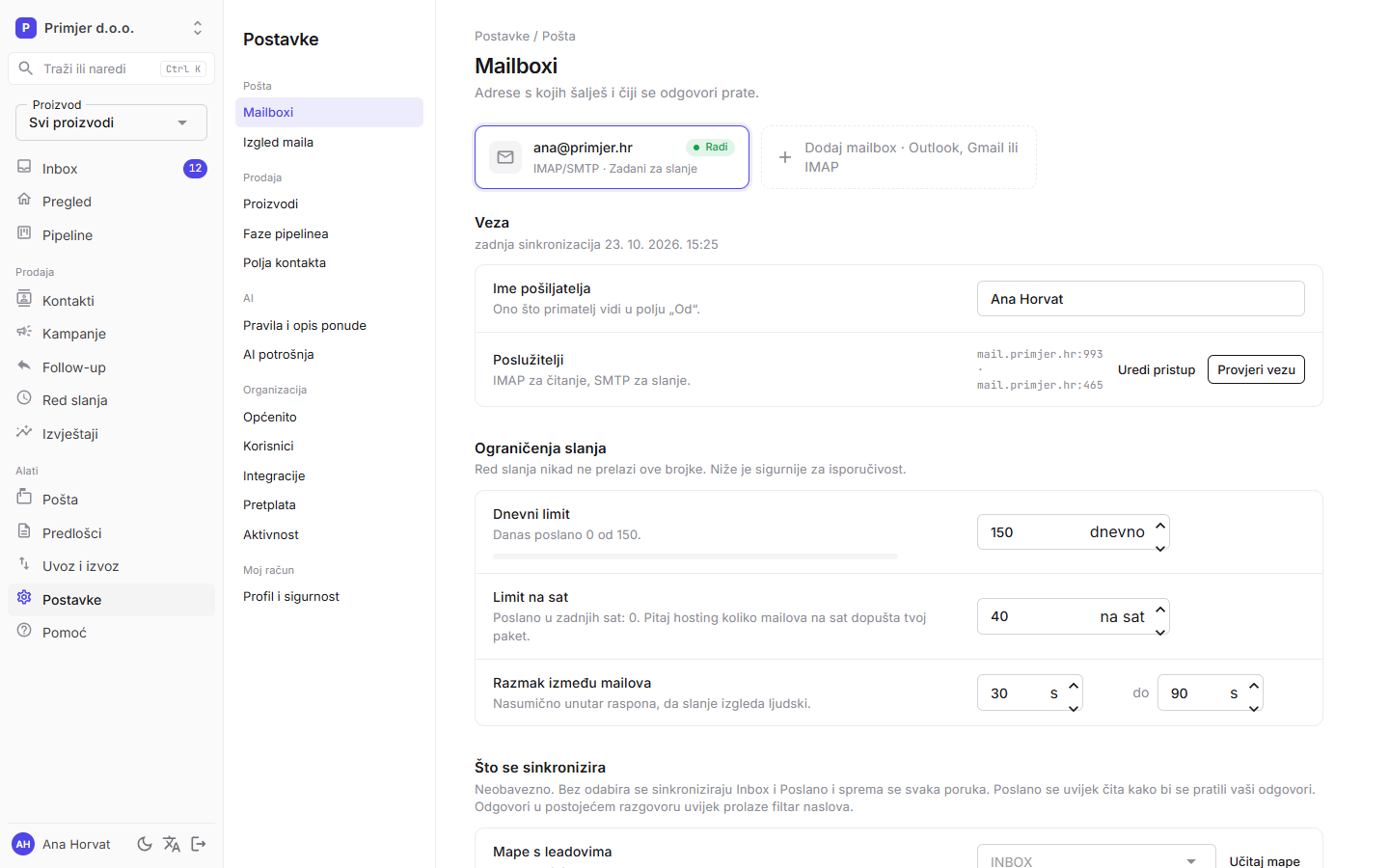Click the Traži ili naredi search box

[x=111, y=68]
